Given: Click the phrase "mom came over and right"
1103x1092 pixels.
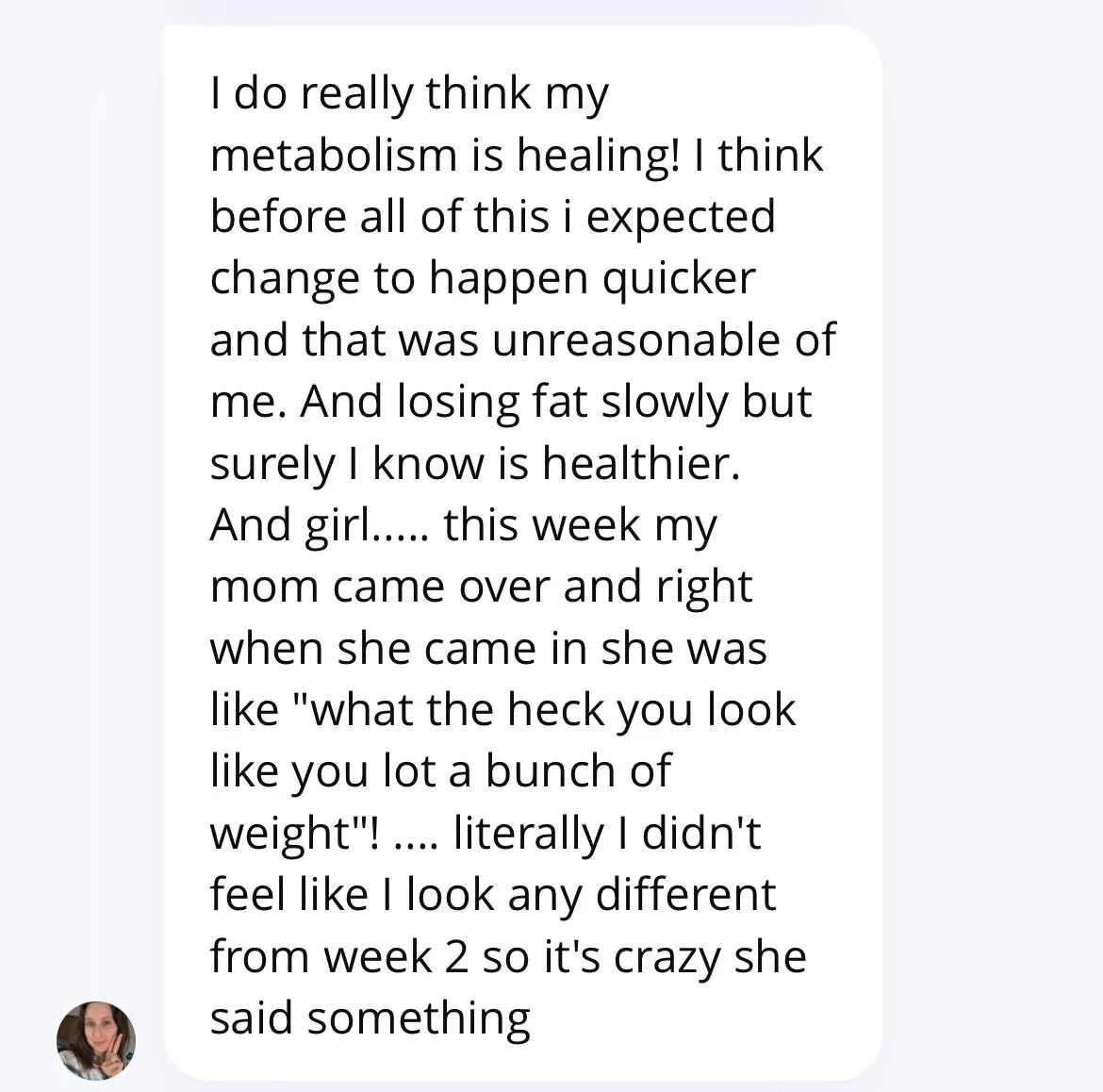Looking at the screenshot, I should click(481, 587).
